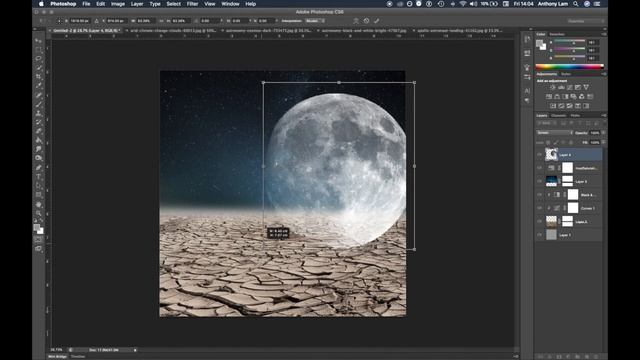Select the Lasso tool
The image size is (640, 360).
[x=38, y=58]
